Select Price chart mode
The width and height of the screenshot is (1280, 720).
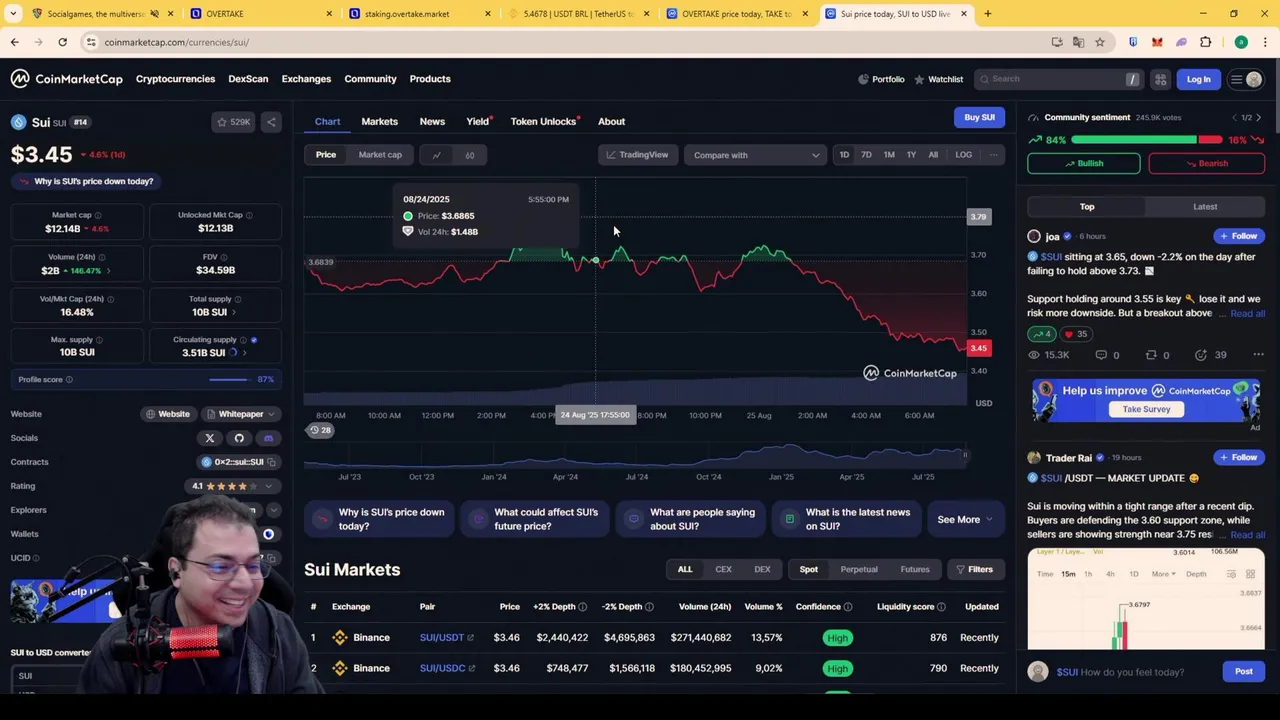point(326,155)
